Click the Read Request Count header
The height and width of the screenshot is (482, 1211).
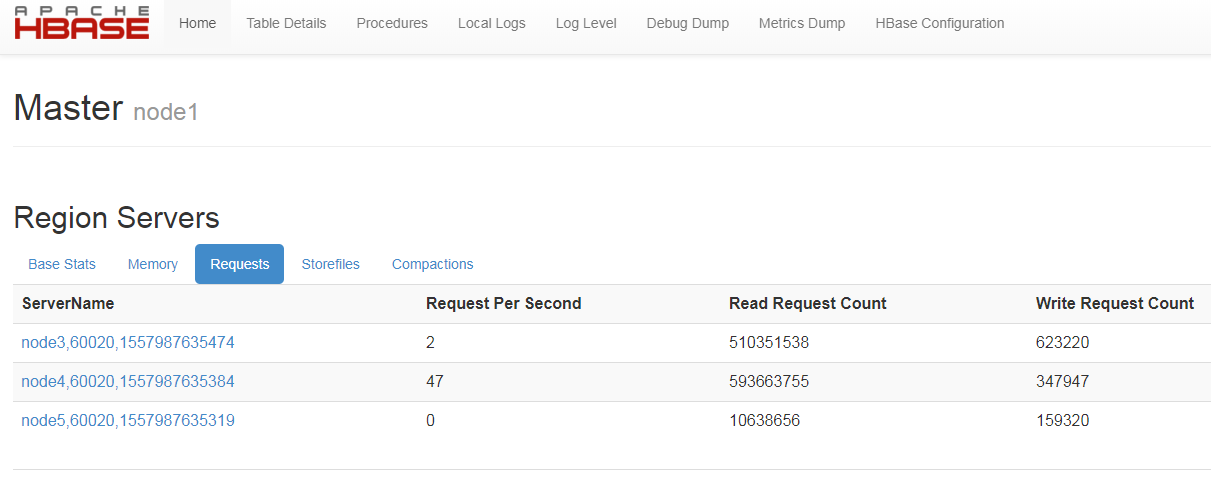pyautogui.click(x=808, y=303)
